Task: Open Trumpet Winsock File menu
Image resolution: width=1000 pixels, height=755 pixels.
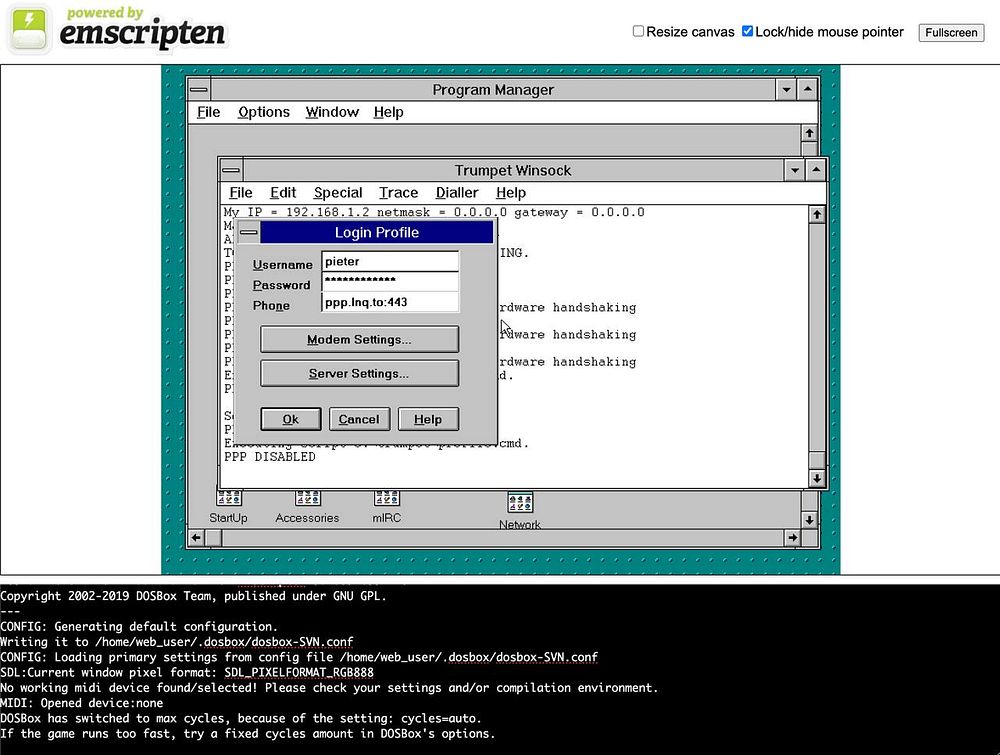Action: pyautogui.click(x=240, y=193)
